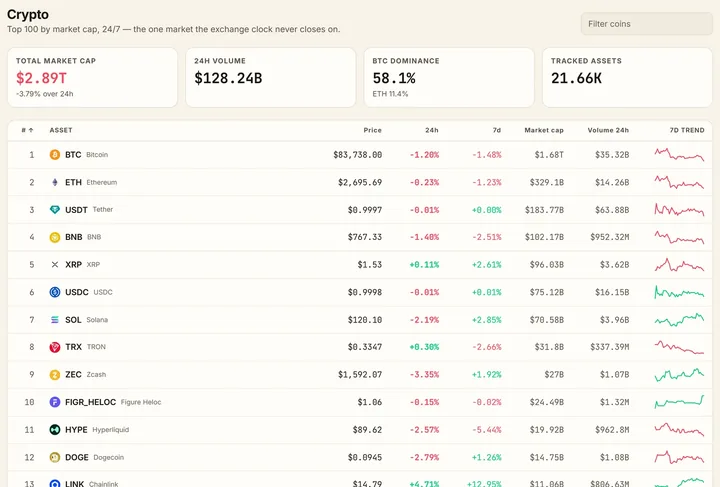Click the $952.32M BNB volume

(610, 237)
